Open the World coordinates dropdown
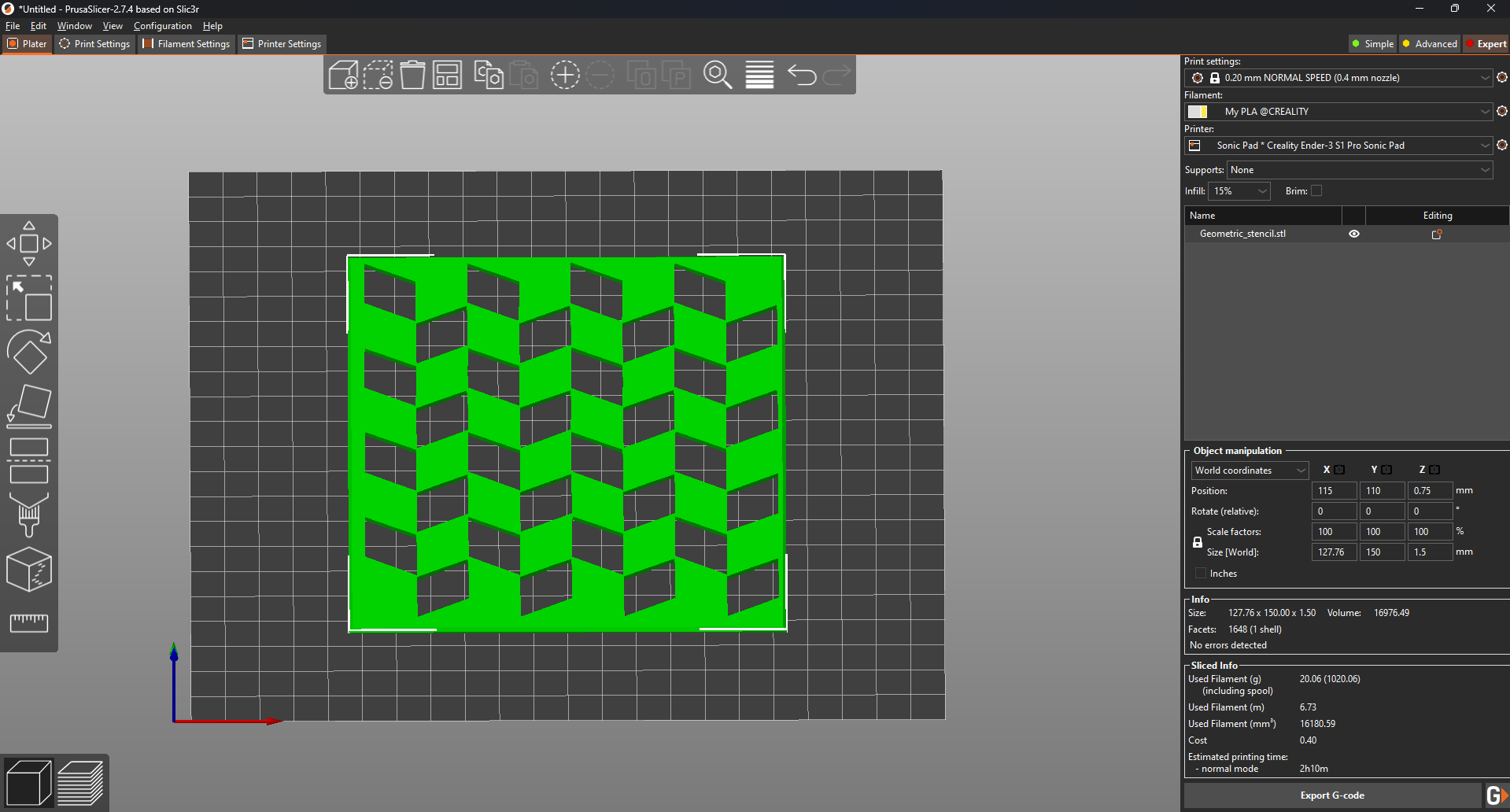The height and width of the screenshot is (812, 1510). (x=1250, y=471)
